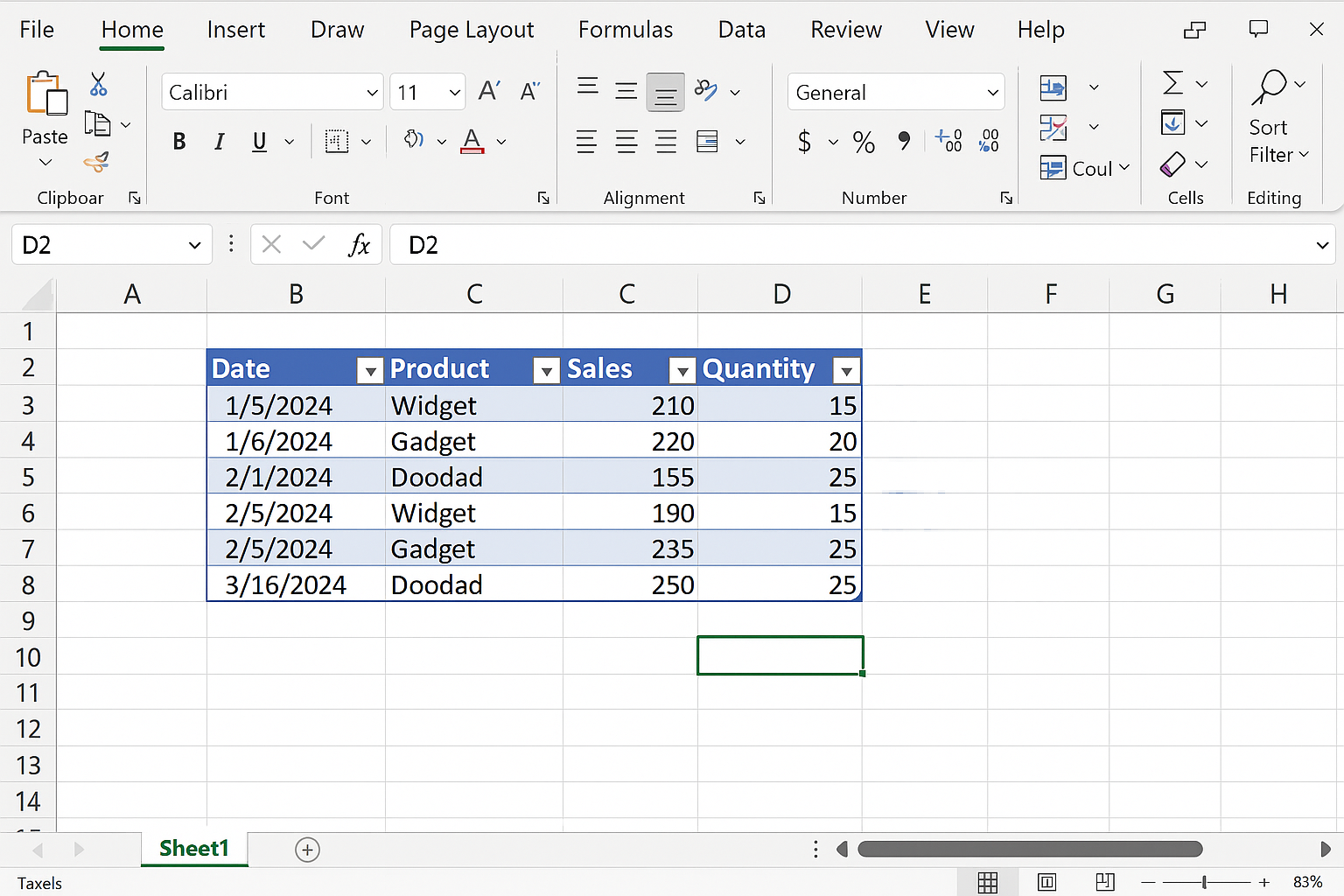Apply the red Font Color A

[472, 141]
